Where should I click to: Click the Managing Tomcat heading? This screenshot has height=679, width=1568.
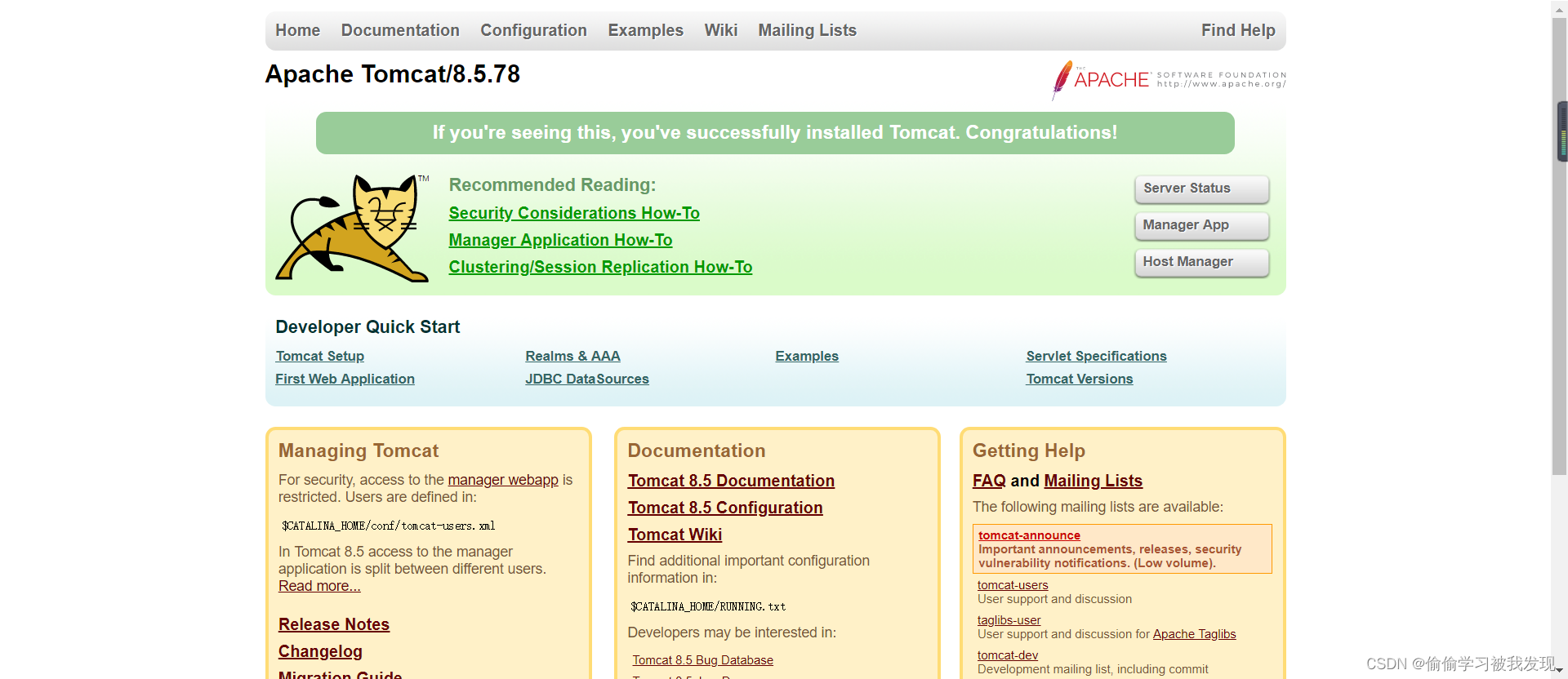[x=359, y=450]
